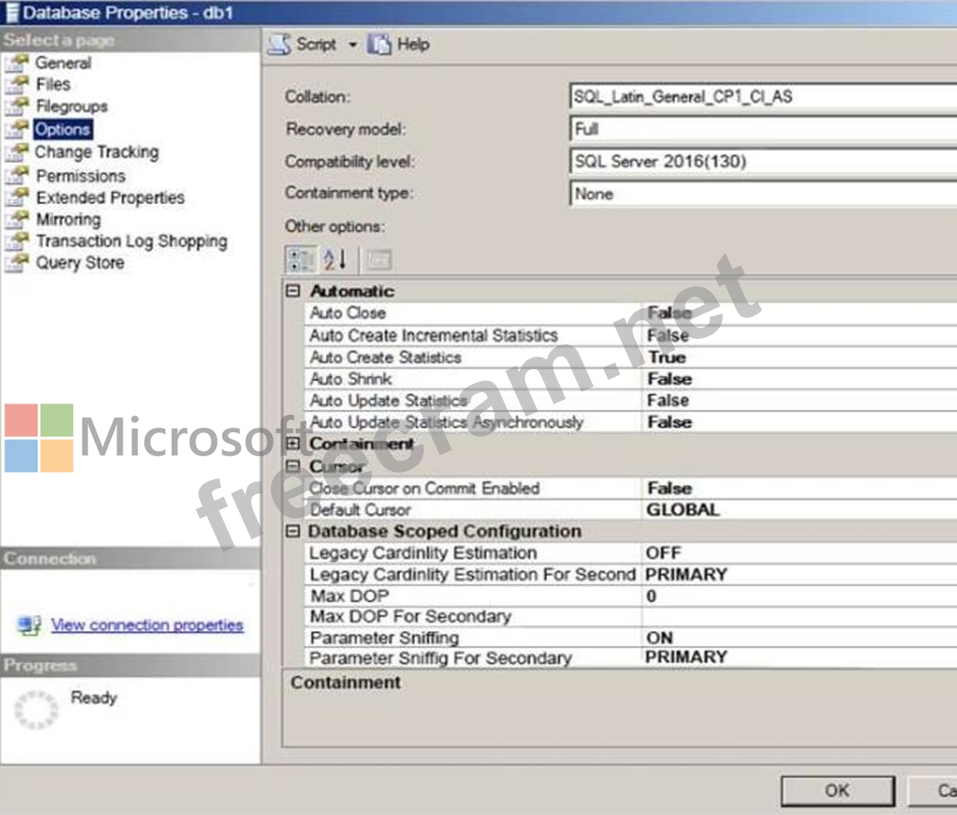Select the General page
Screen dimensions: 957x815
(x=63, y=63)
